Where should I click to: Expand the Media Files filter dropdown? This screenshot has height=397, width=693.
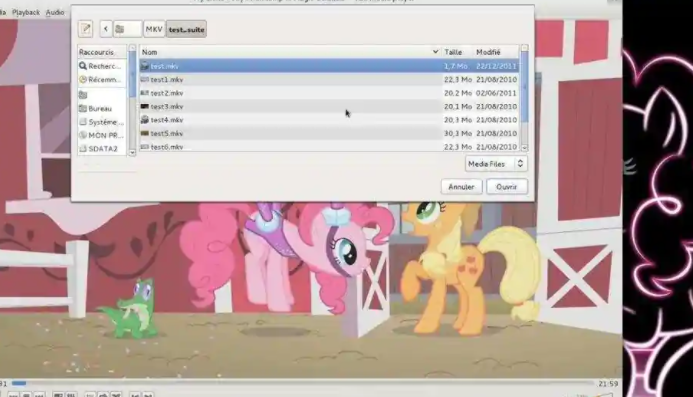click(x=496, y=164)
